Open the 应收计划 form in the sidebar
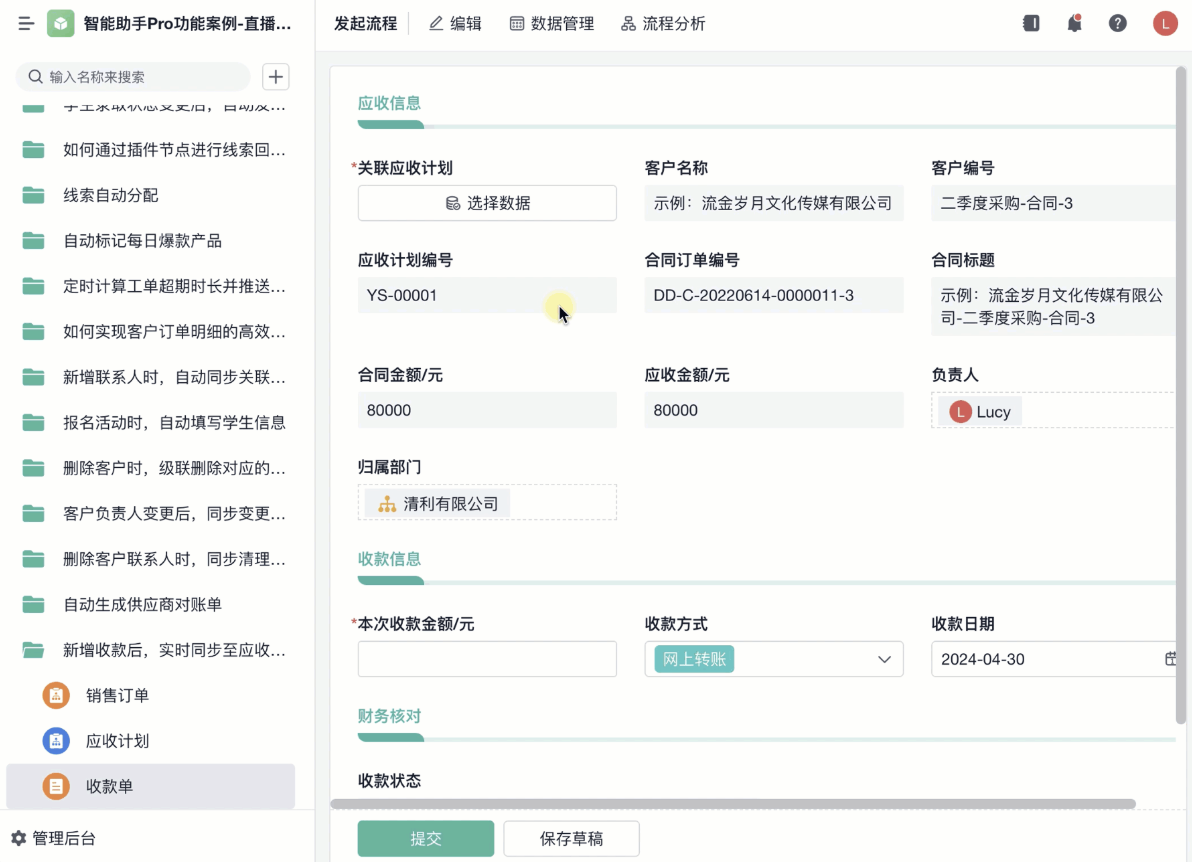The width and height of the screenshot is (1192, 862). click(x=117, y=741)
